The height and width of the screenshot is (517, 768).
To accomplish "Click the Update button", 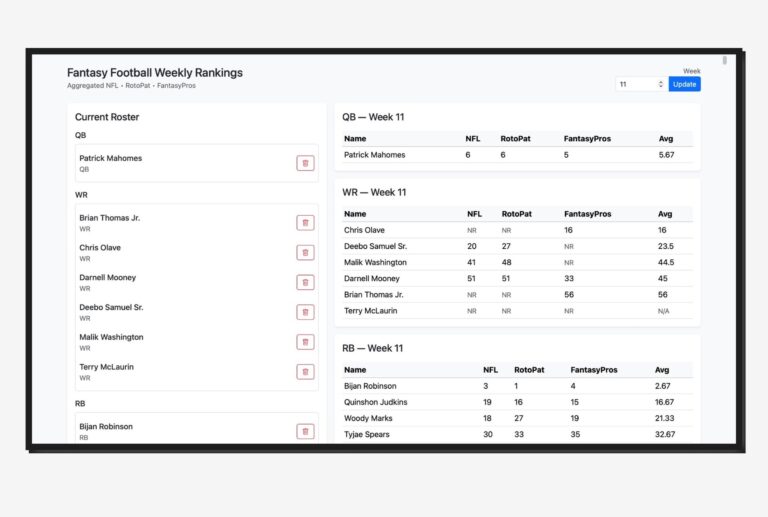I will [684, 84].
